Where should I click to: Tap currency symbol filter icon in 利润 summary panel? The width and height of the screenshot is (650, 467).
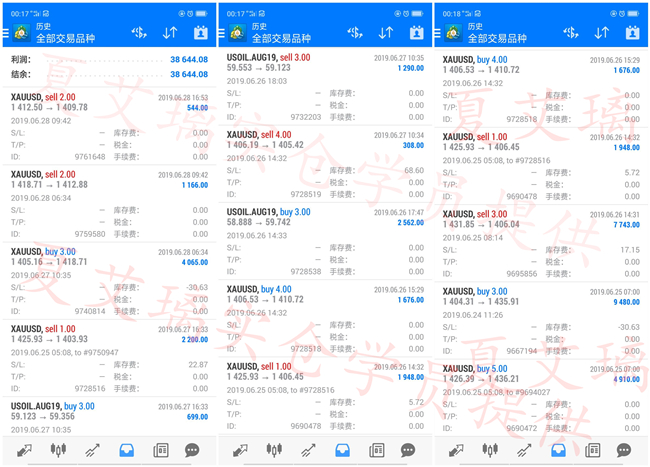coord(139,33)
